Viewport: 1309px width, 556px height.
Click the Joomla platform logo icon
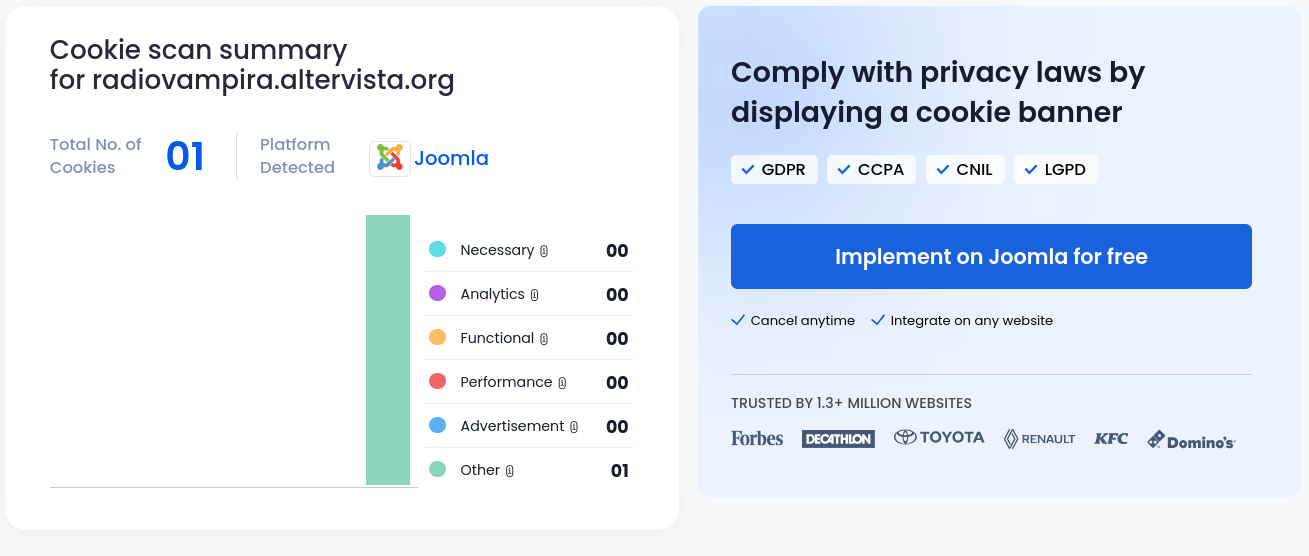[x=389, y=158]
